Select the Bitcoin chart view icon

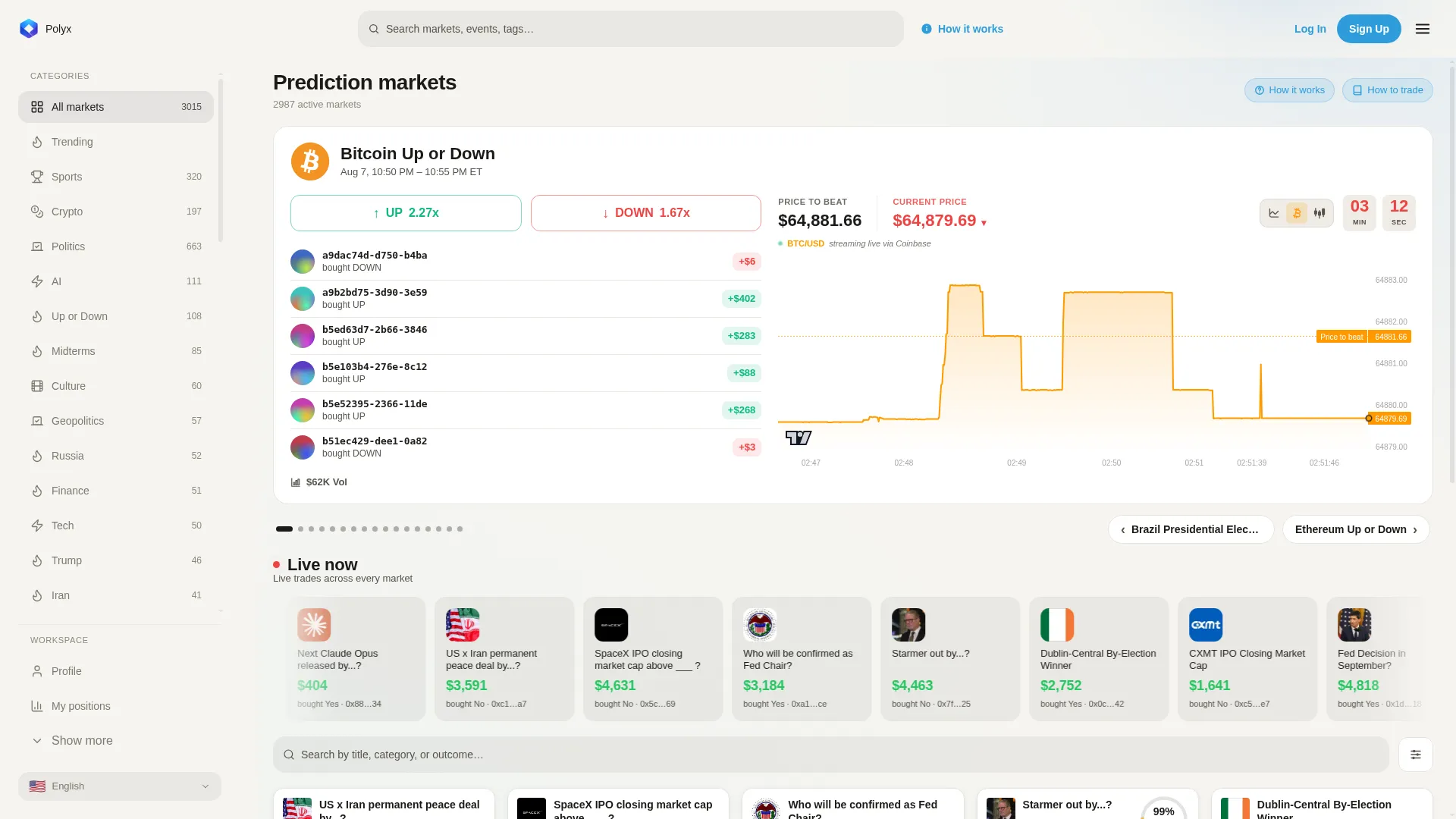coord(1297,213)
